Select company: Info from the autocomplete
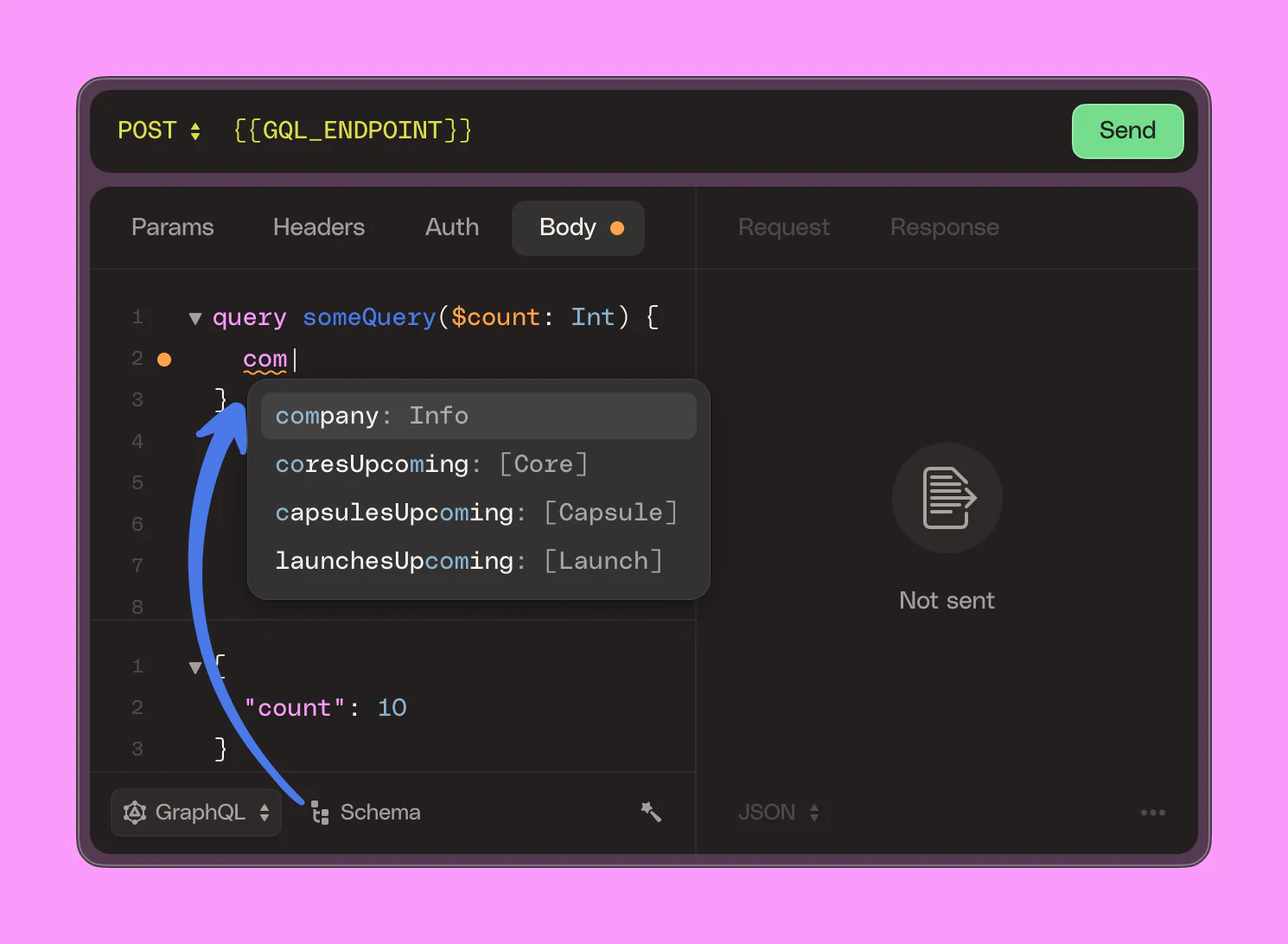1288x944 pixels. [477, 415]
